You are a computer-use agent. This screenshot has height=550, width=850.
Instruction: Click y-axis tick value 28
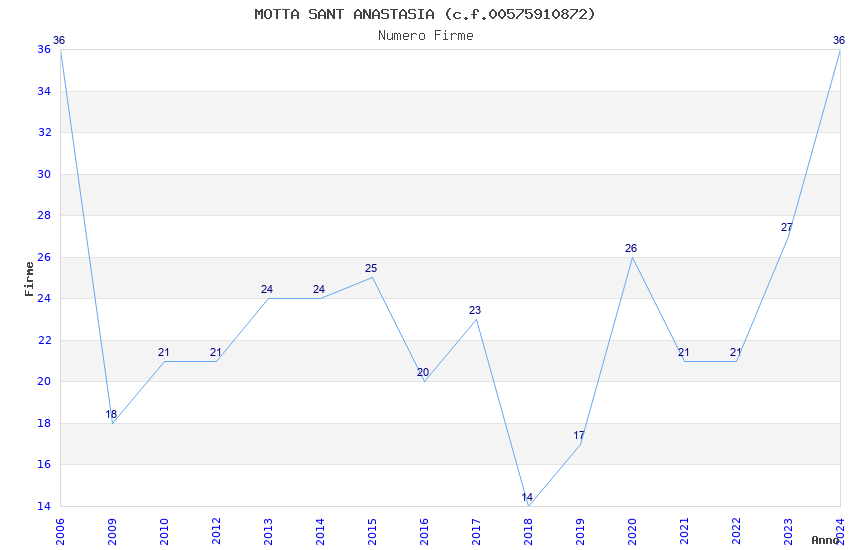click(x=44, y=215)
